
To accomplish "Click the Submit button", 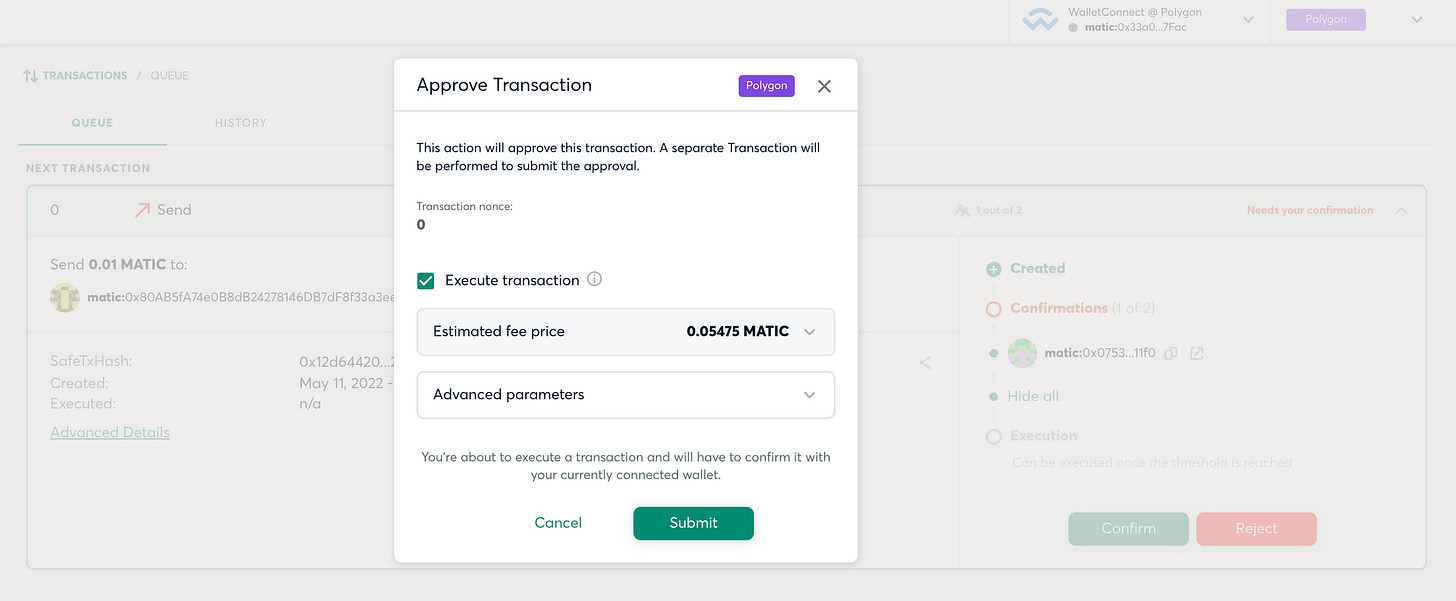I will pyautogui.click(x=693, y=523).
